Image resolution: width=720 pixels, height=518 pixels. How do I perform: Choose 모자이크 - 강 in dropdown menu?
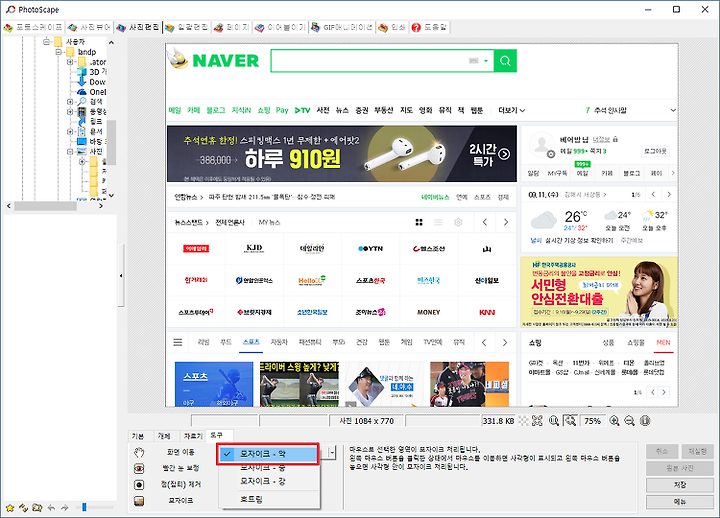(263, 481)
